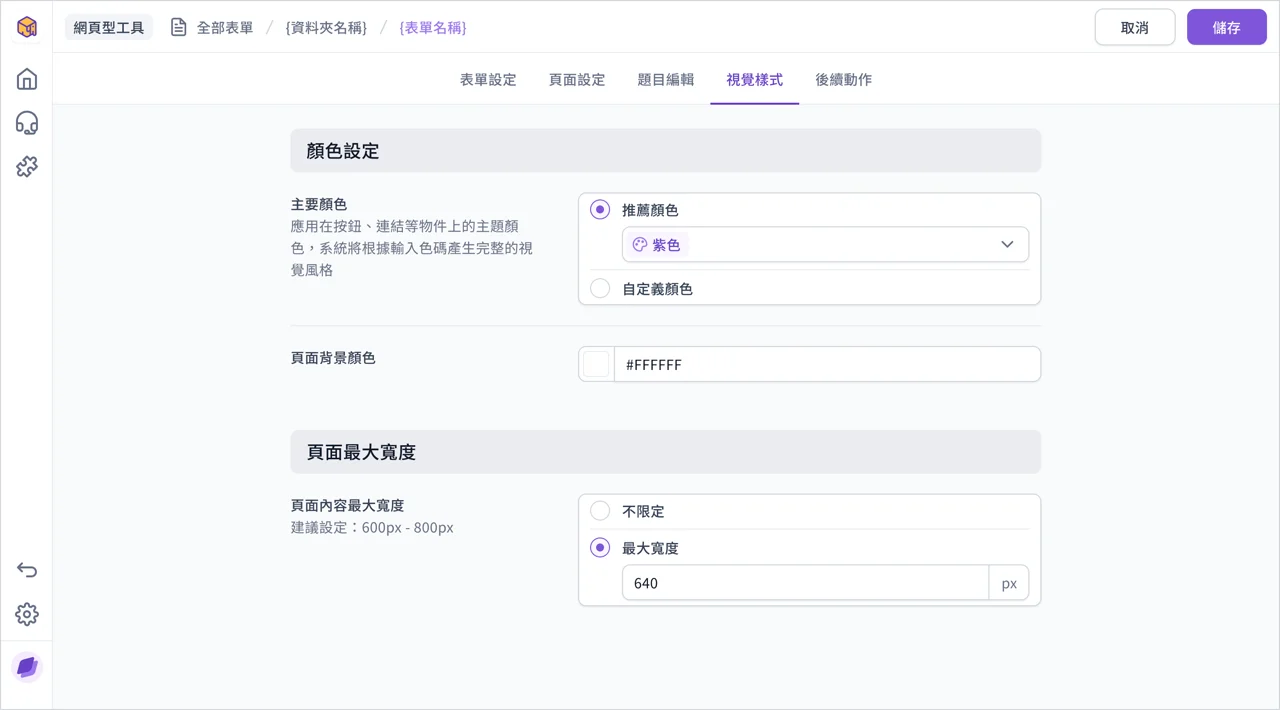1280x710 pixels.
Task: Open the settings gear icon
Action: (27, 614)
